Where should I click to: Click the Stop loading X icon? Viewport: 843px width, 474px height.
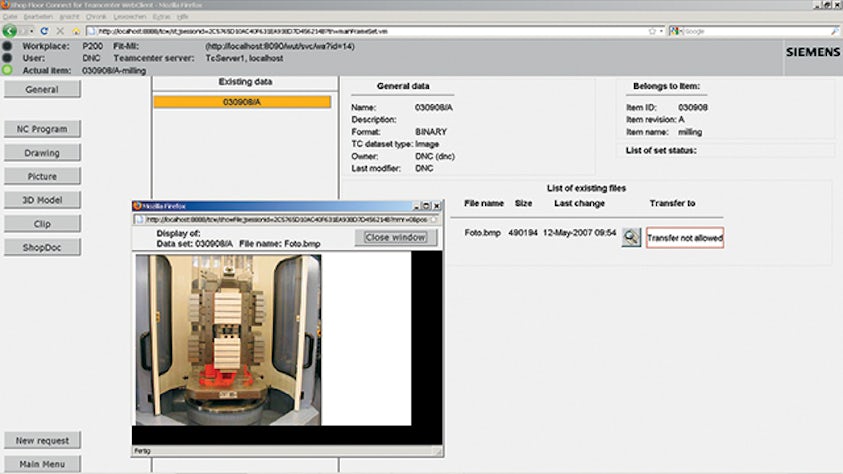coord(60,31)
